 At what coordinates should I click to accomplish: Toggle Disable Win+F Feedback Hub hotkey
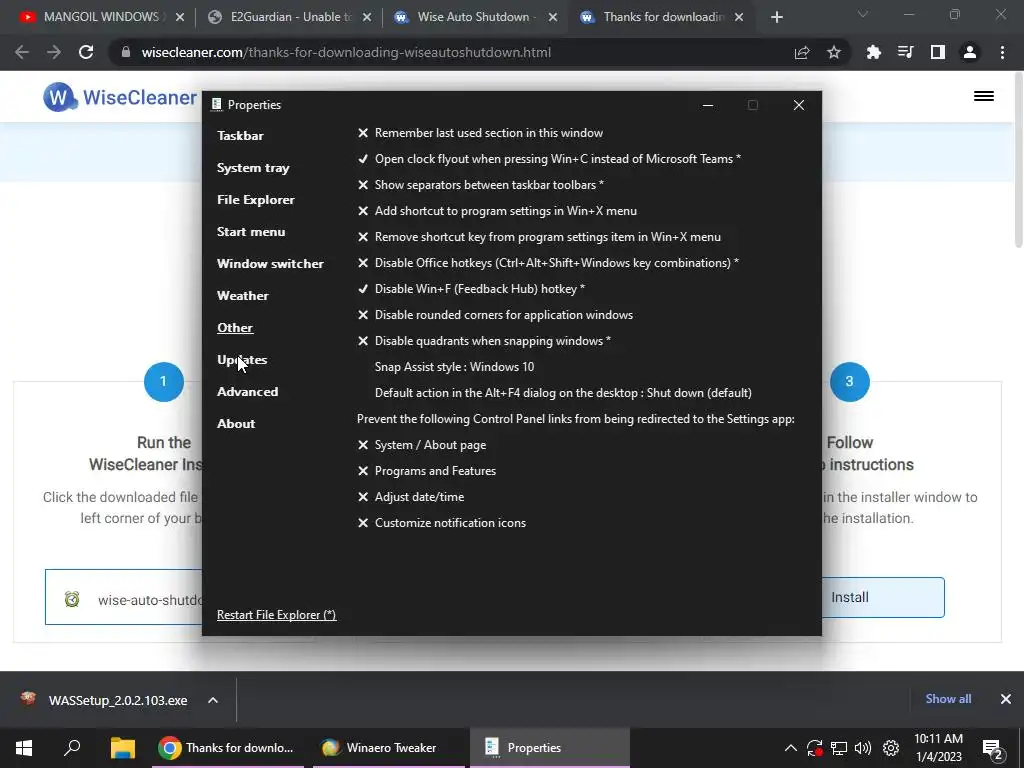pyautogui.click(x=471, y=289)
